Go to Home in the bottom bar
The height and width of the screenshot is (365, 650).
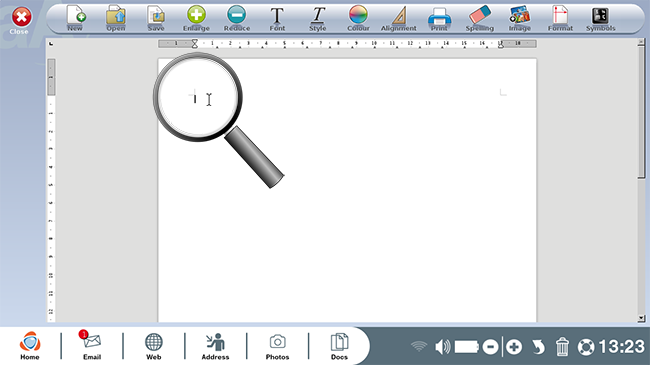pos(30,346)
